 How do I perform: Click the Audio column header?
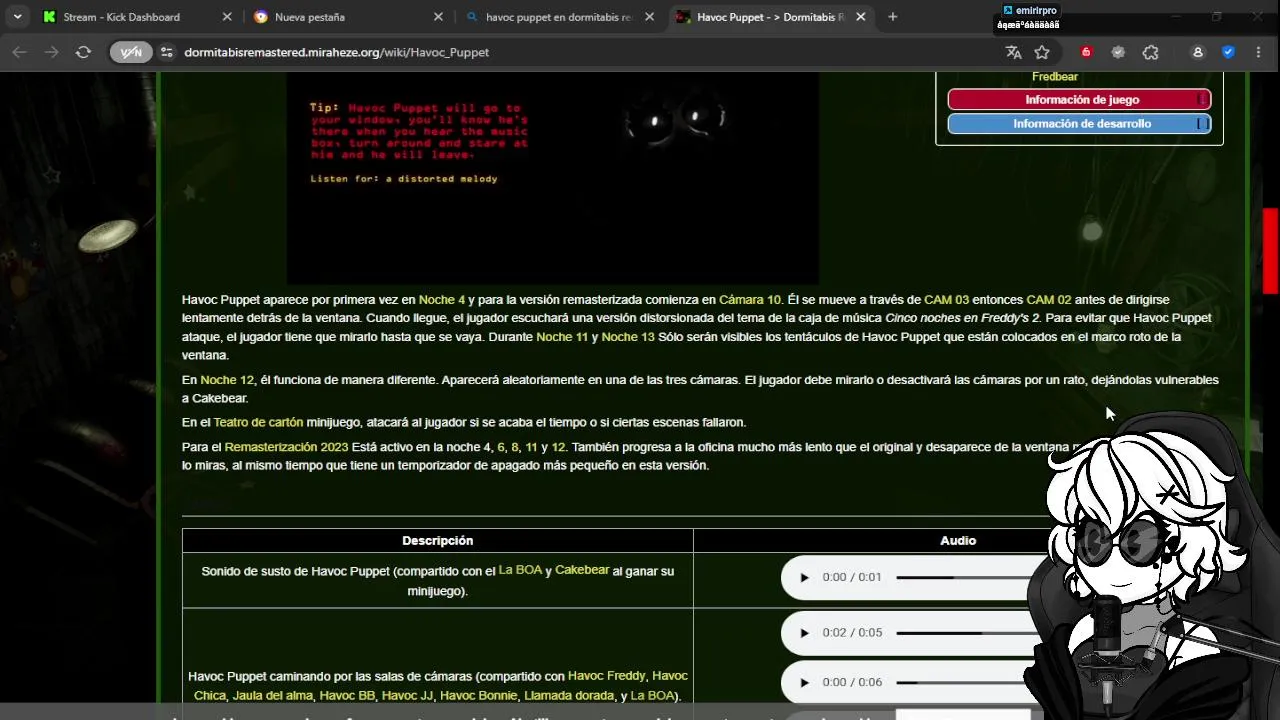(957, 541)
